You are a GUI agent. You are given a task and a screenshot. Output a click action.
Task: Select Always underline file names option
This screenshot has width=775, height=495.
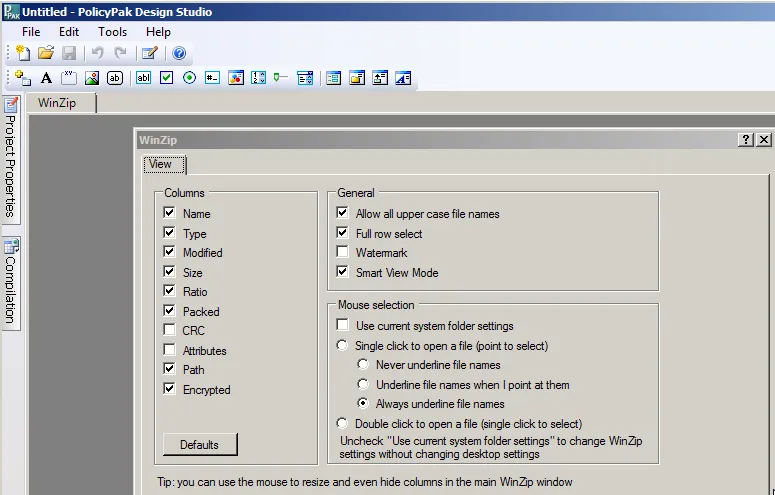pyautogui.click(x=363, y=404)
